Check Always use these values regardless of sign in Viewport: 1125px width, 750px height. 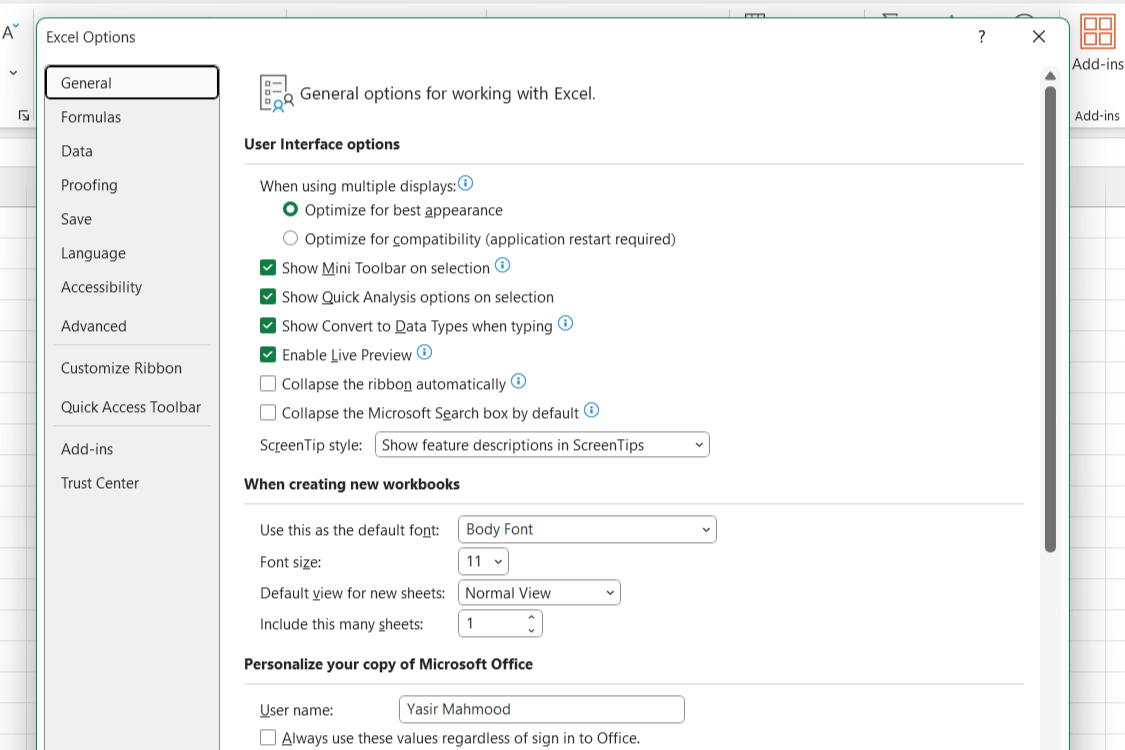click(x=268, y=738)
